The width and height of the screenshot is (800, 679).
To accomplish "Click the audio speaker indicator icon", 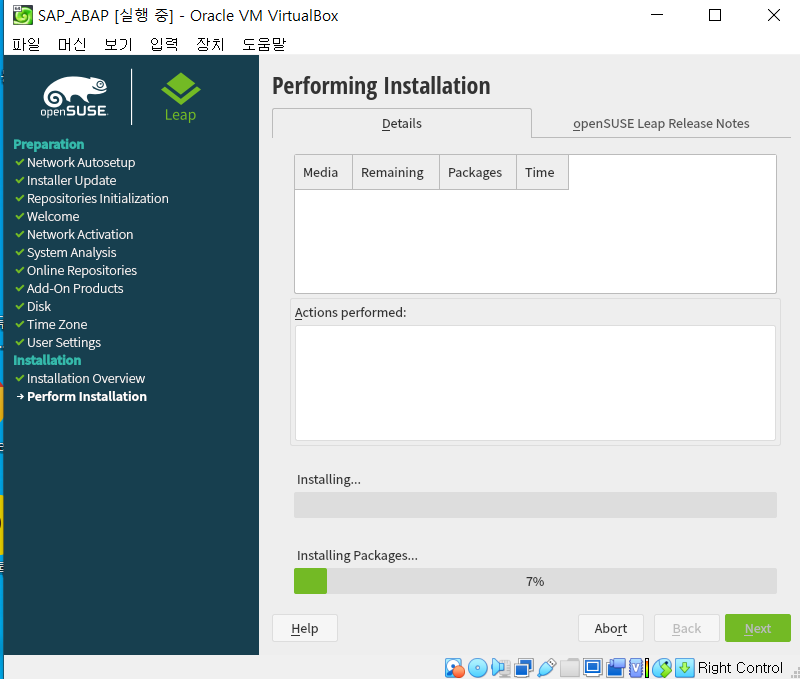I will [x=501, y=668].
